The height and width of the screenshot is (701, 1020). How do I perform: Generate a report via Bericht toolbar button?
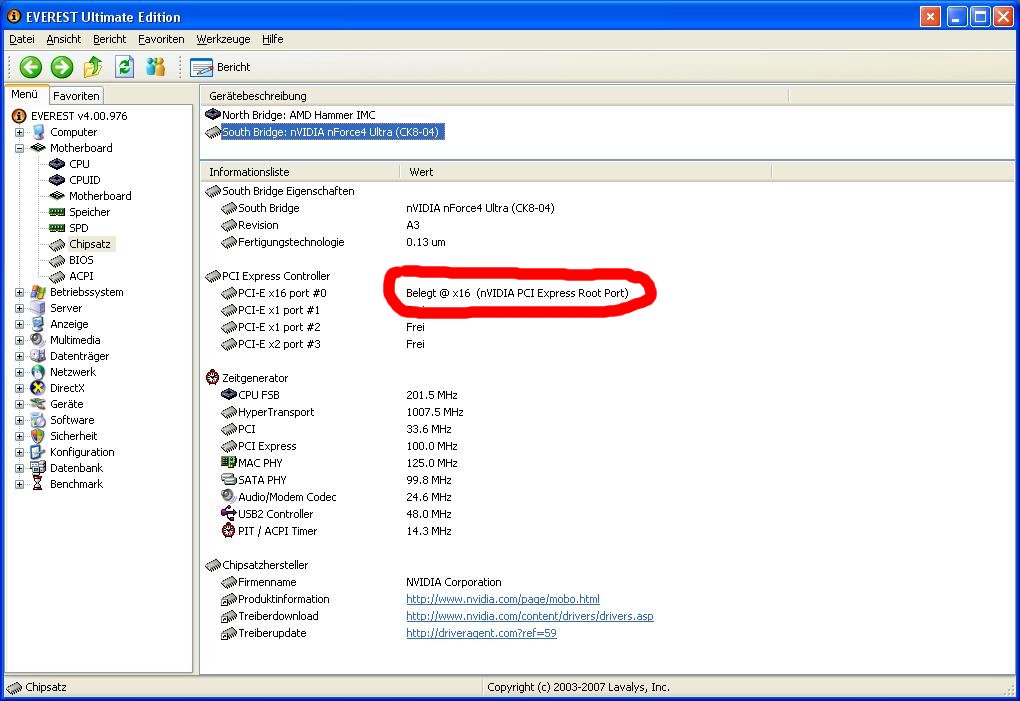(221, 67)
